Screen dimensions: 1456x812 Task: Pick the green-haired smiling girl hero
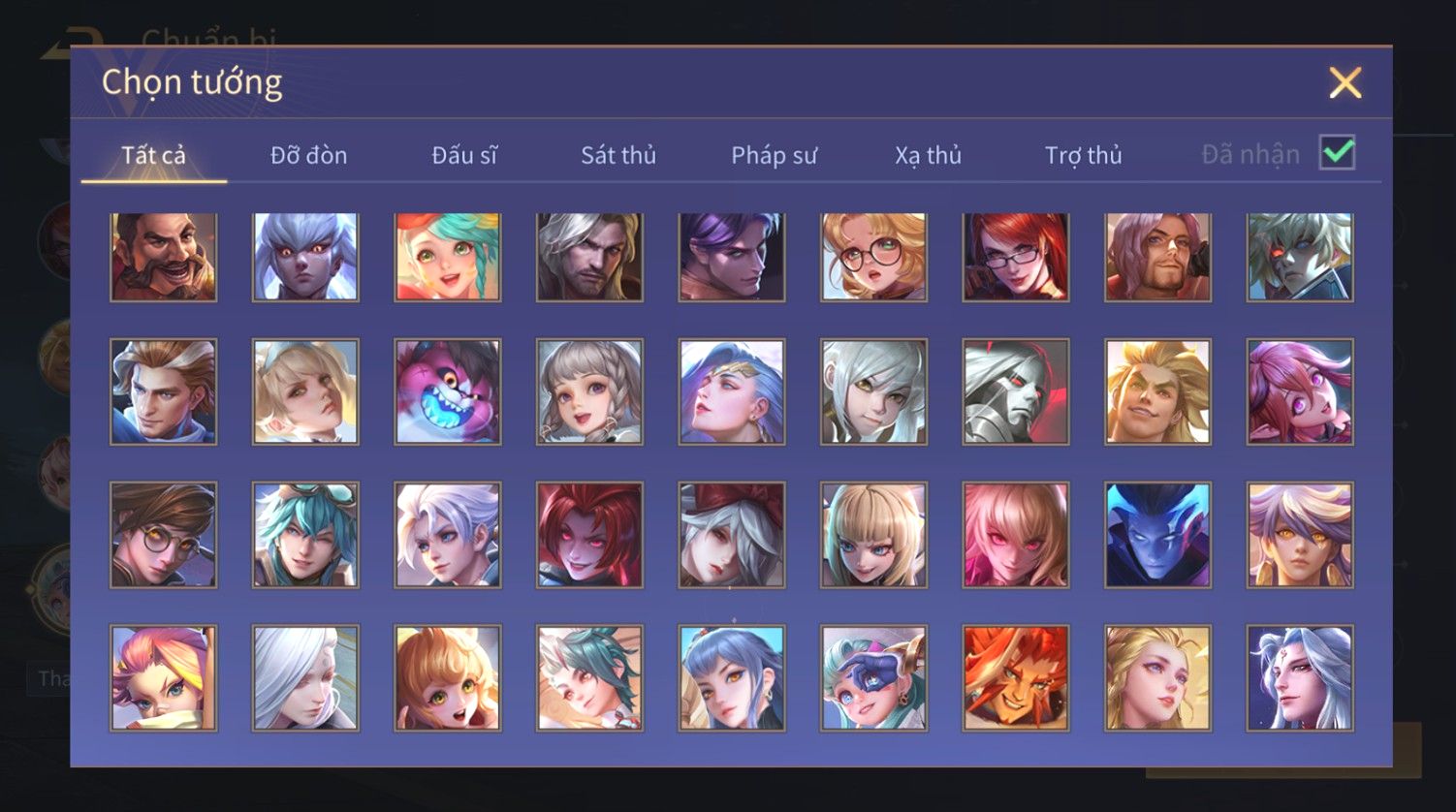[447, 257]
